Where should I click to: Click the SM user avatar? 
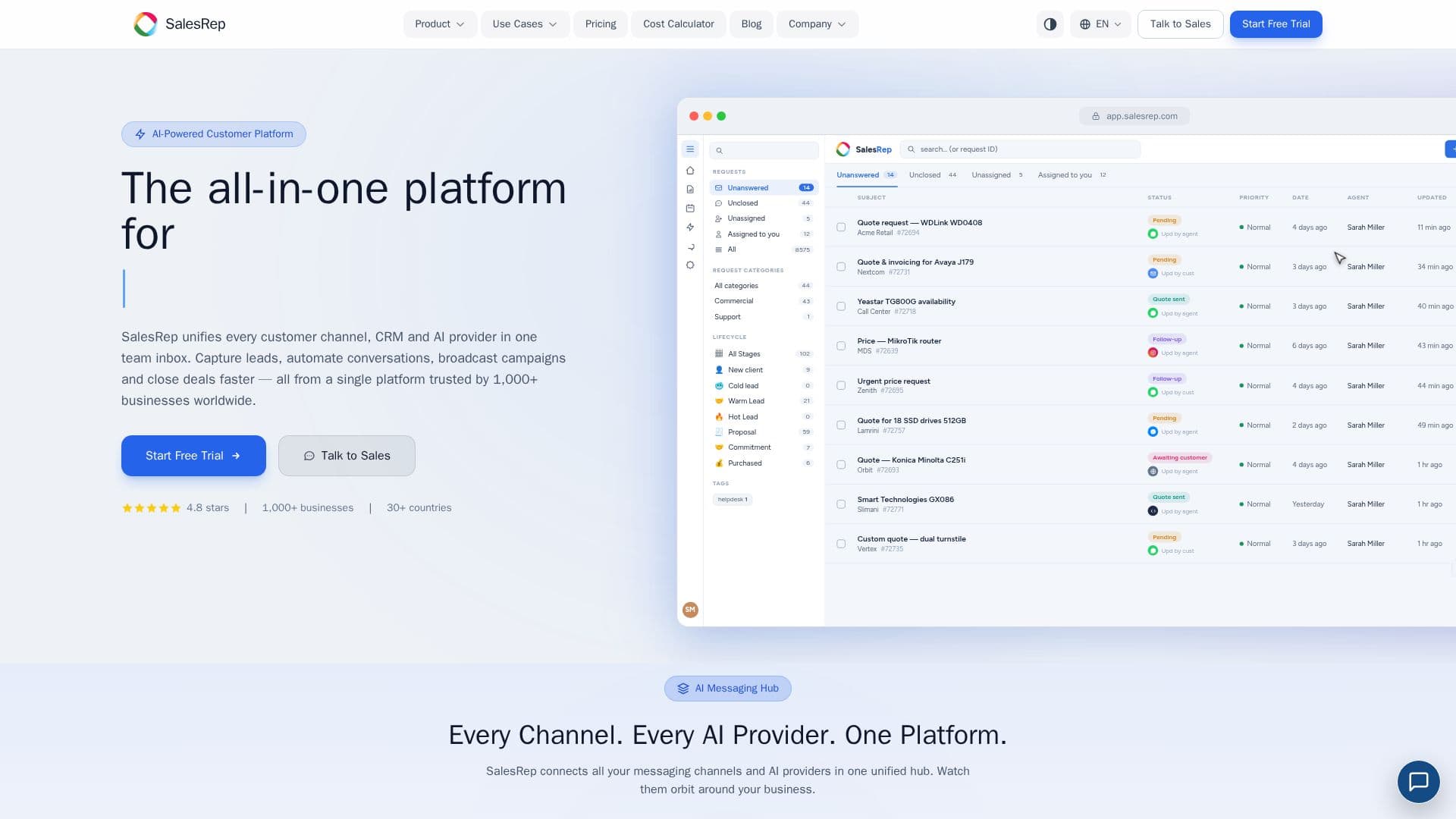click(690, 610)
